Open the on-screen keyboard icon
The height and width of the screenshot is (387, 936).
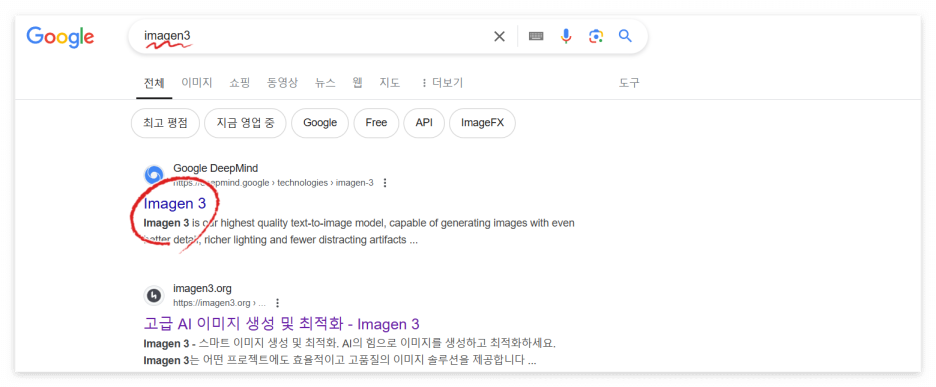click(x=536, y=36)
